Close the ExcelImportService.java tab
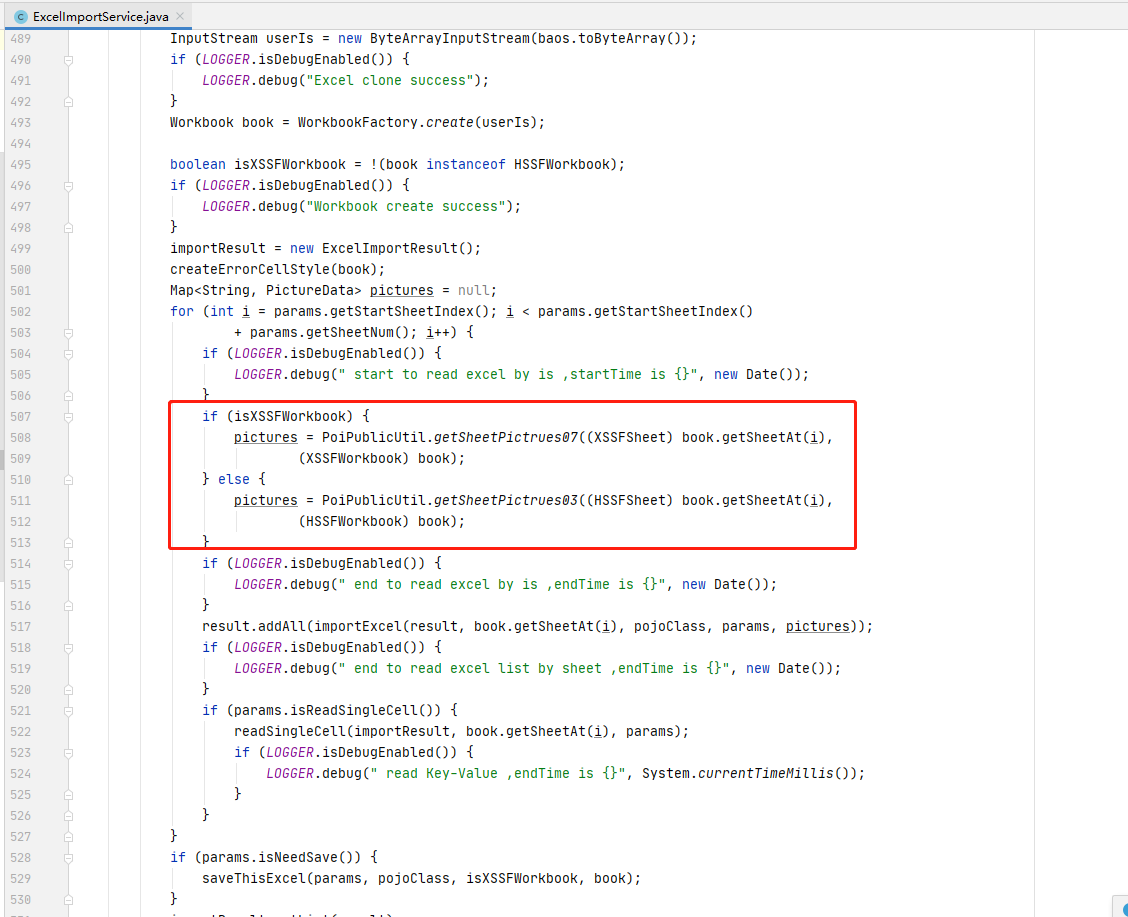Image resolution: width=1128 pixels, height=917 pixels. tap(180, 16)
